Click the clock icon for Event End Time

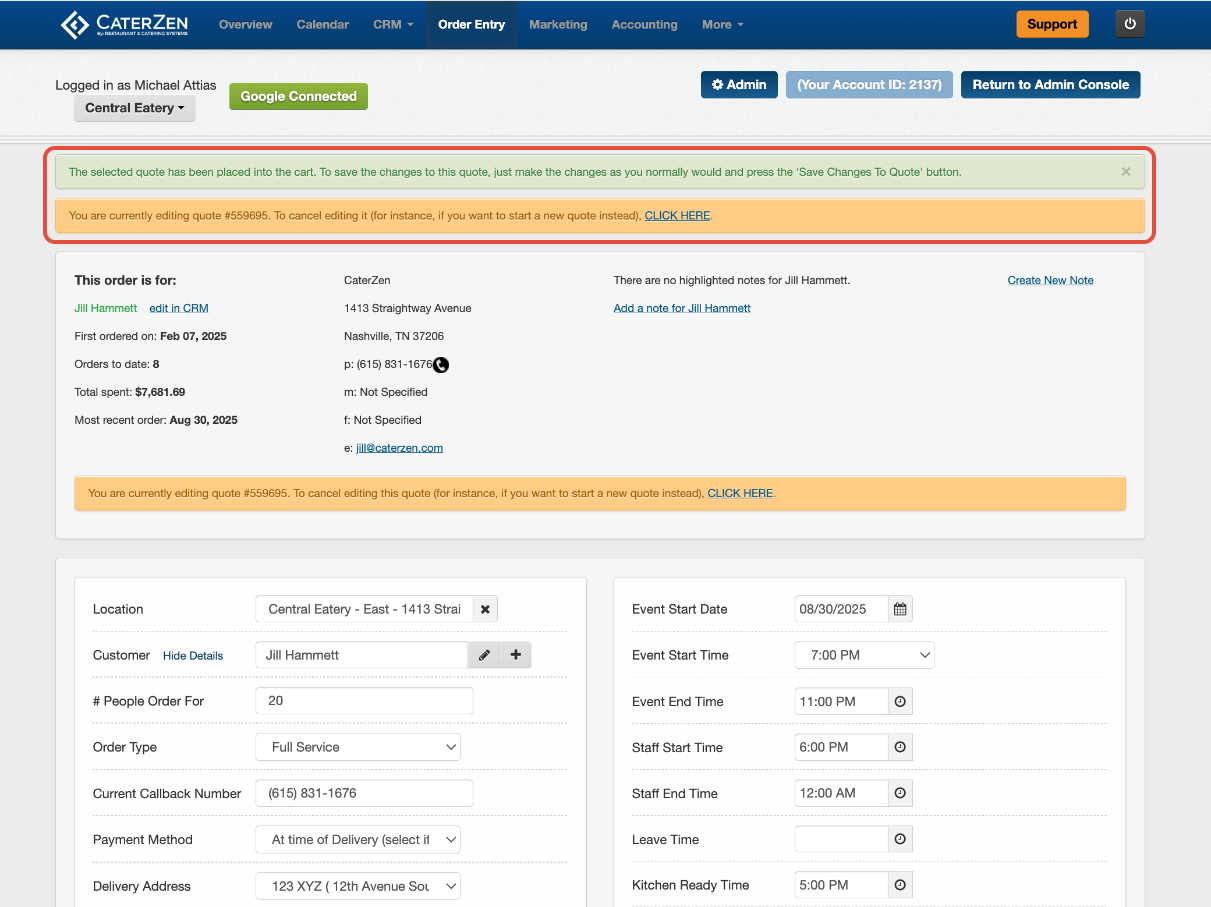coord(900,702)
